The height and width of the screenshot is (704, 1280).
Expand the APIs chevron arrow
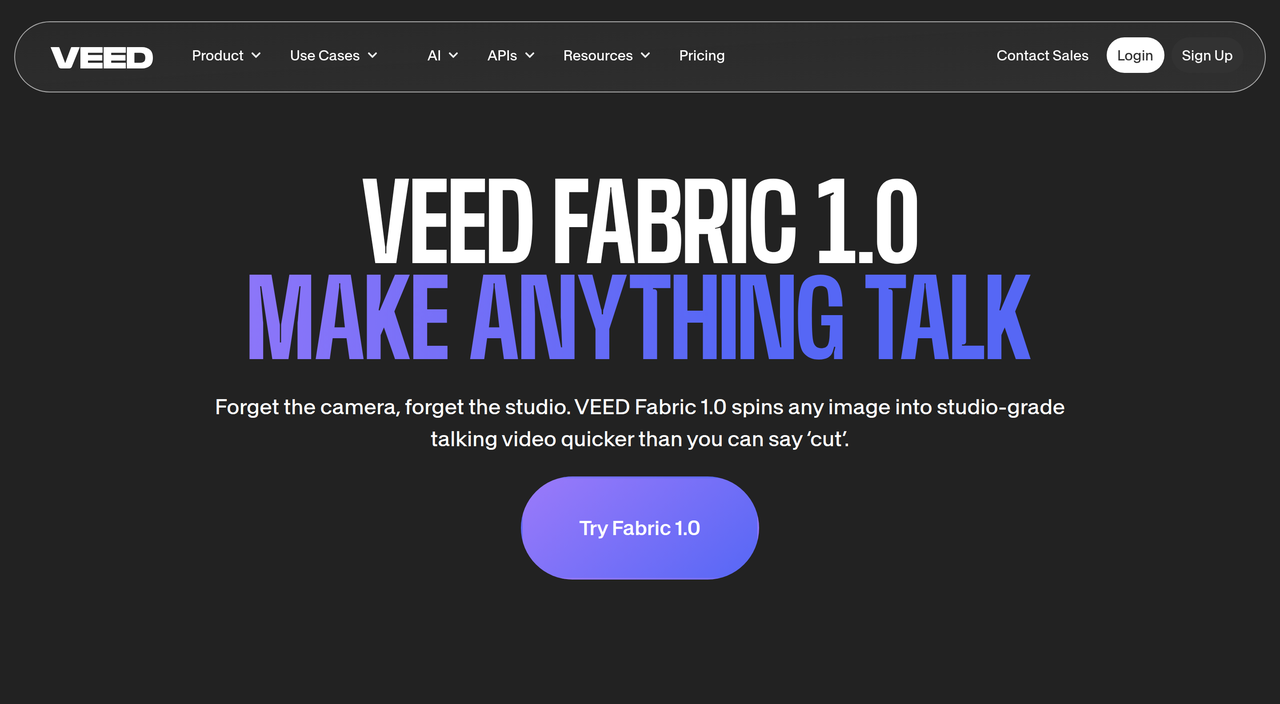point(529,56)
